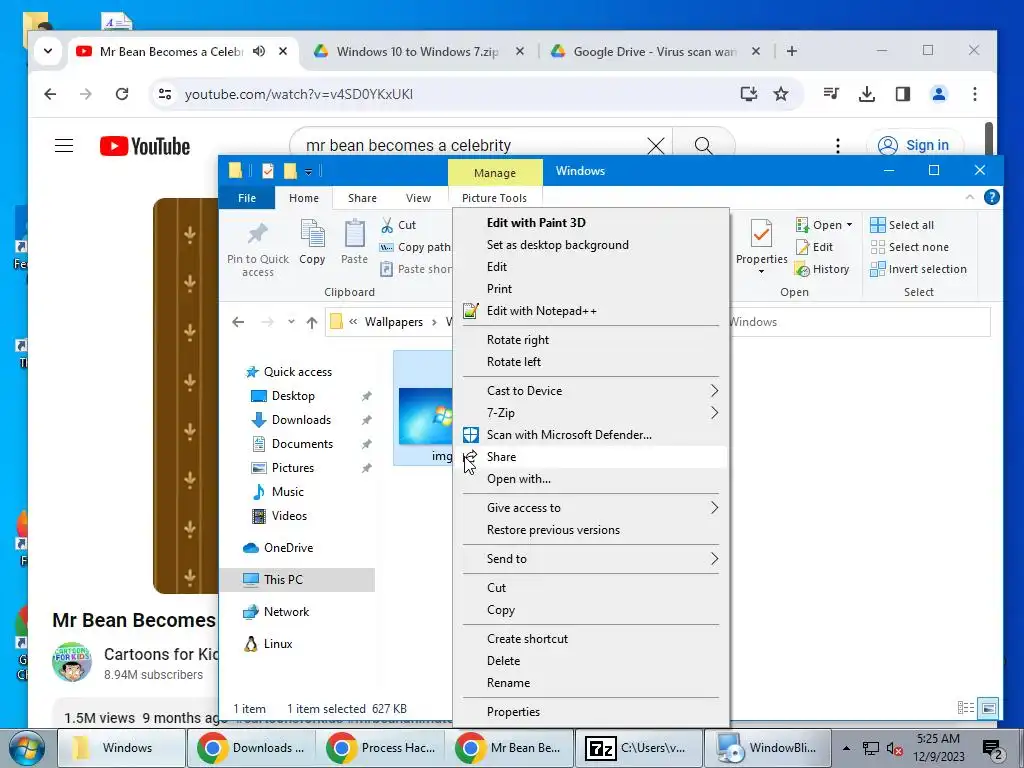Click Invert selection in ribbon
The image size is (1024, 768).
click(918, 269)
